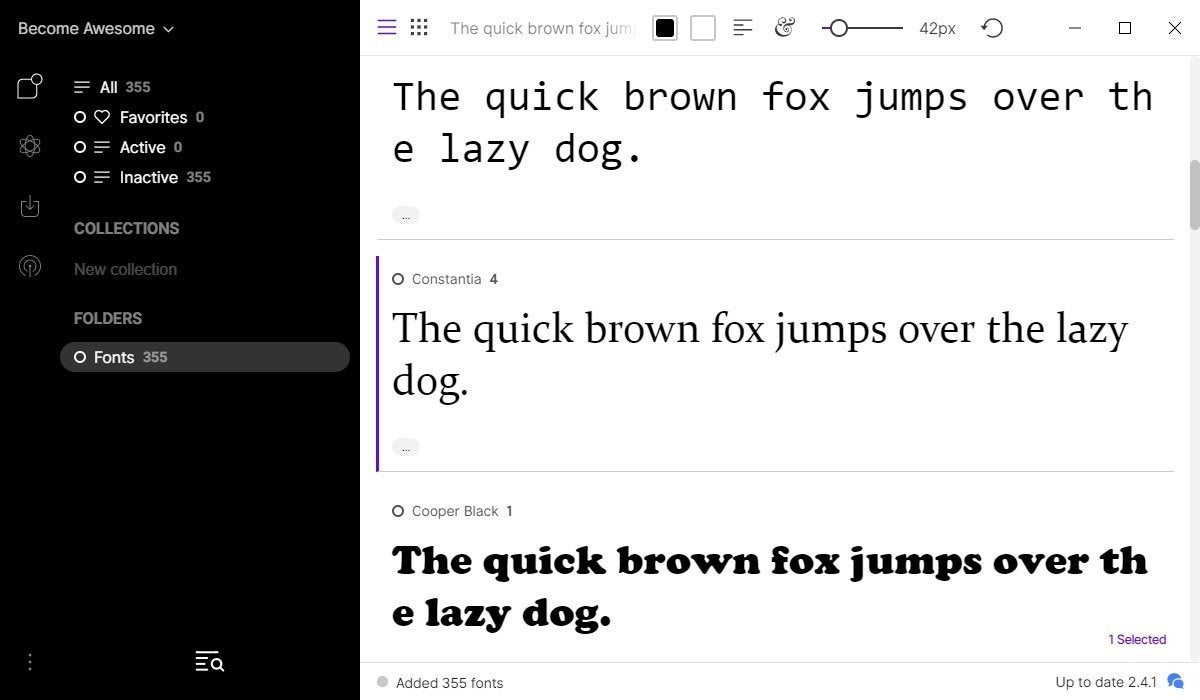The width and height of the screenshot is (1200, 700).
Task: Open the three-dot options menu at sidebar bottom
Action: [30, 662]
